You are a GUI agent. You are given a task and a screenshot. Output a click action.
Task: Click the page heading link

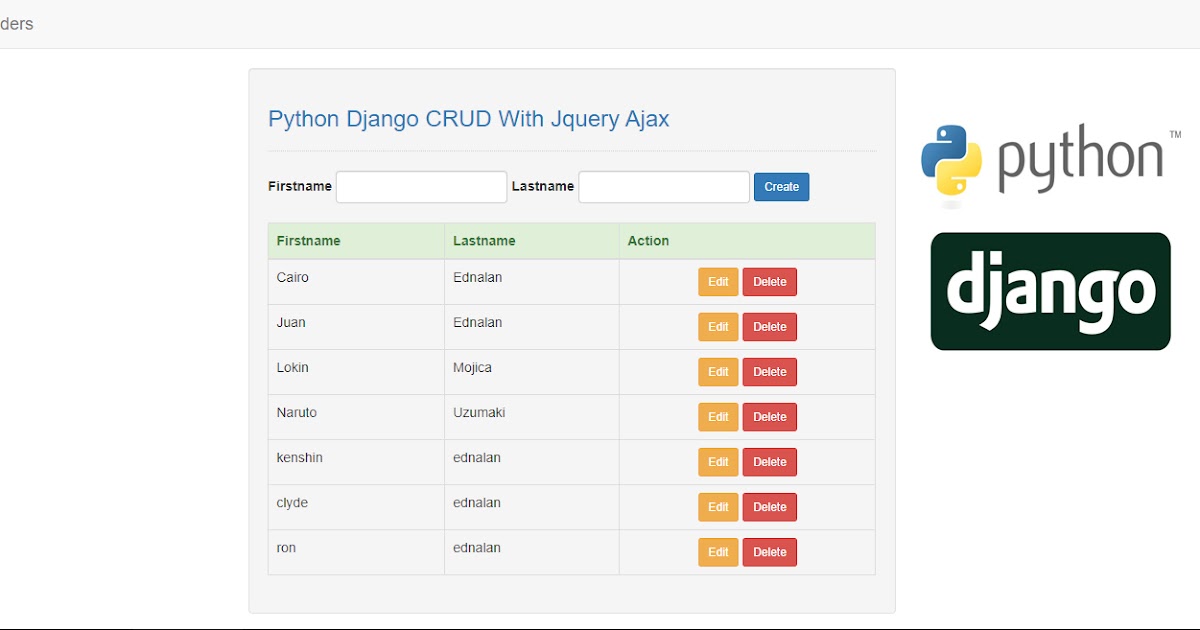point(468,119)
